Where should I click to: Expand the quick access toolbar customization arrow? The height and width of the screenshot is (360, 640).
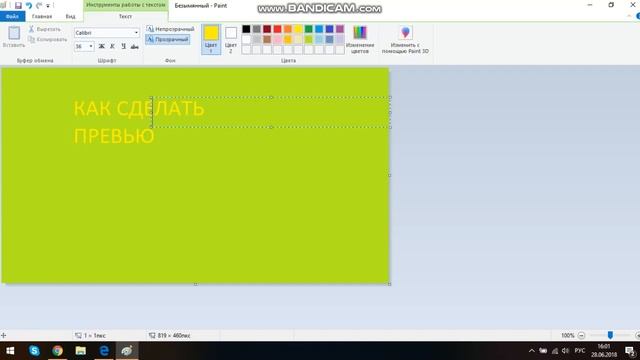coord(48,6)
